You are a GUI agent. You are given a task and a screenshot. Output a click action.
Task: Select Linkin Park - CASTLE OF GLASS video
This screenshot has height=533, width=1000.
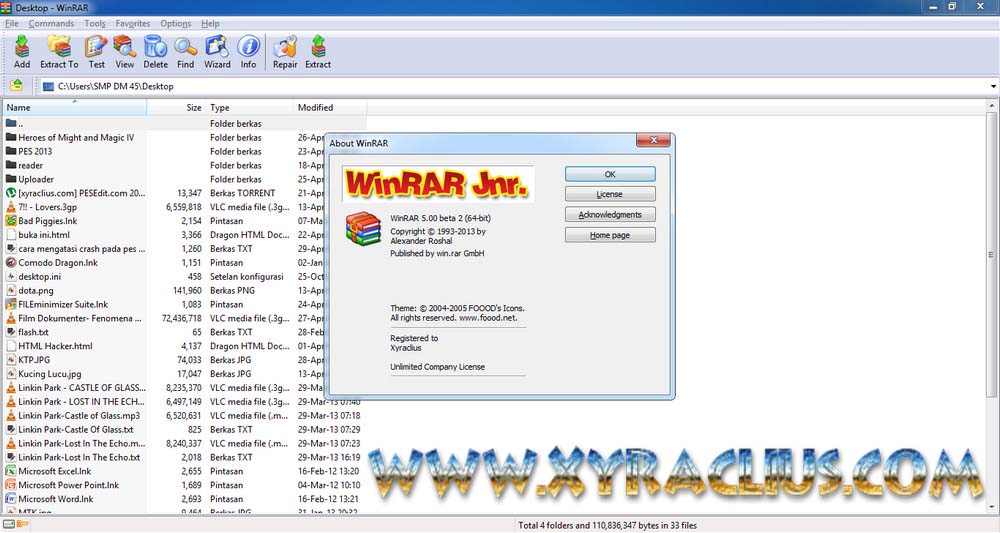[76, 388]
